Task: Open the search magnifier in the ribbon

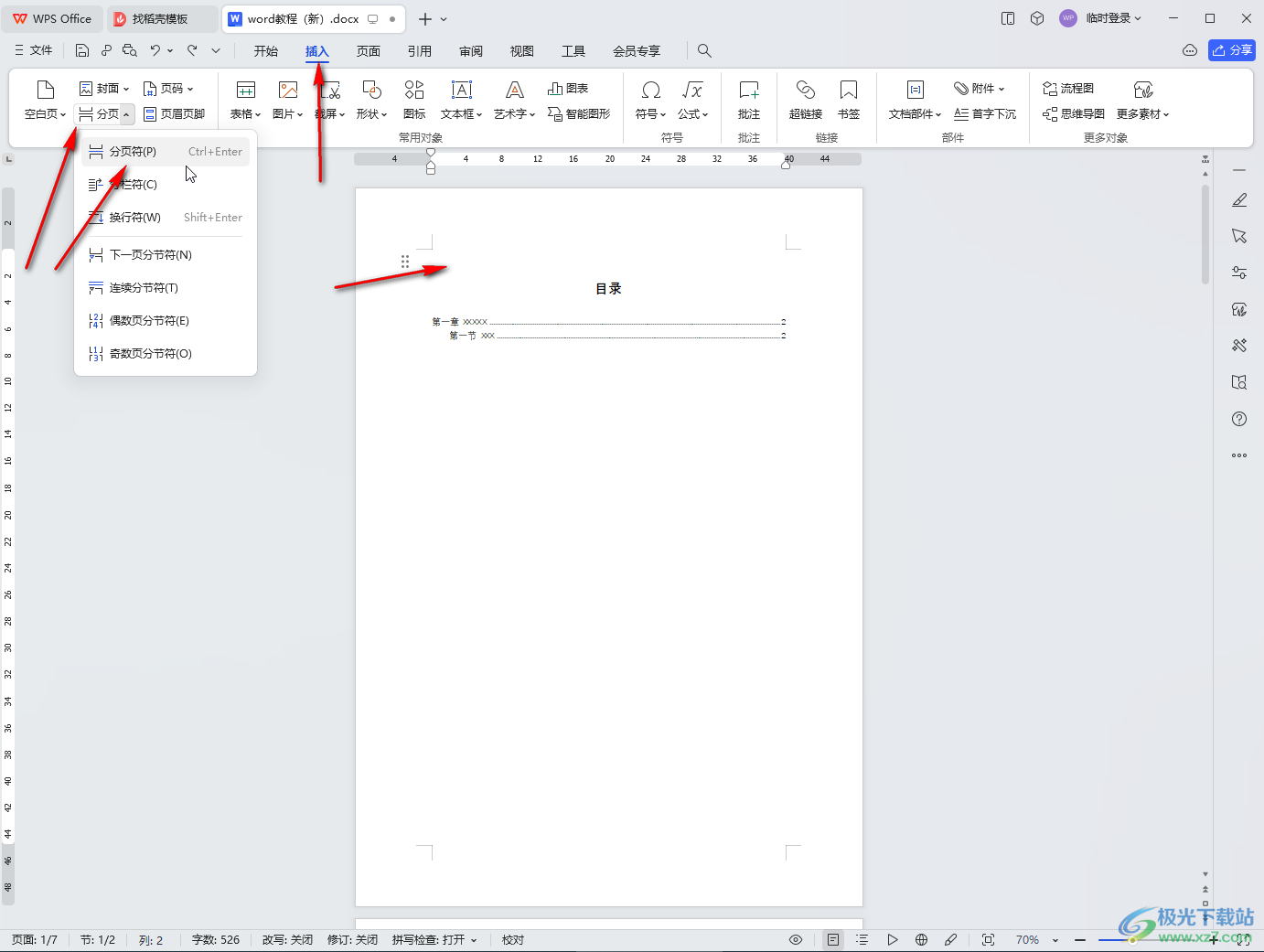Action: (x=704, y=50)
